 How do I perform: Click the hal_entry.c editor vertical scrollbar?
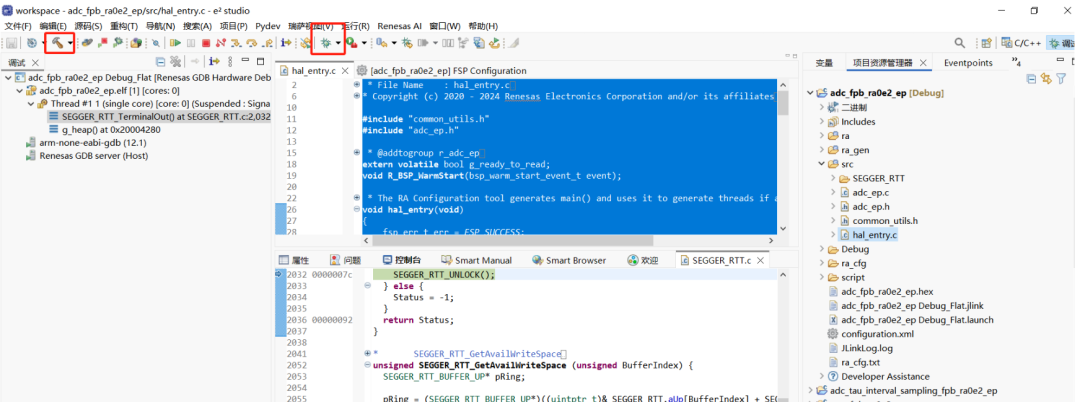click(781, 157)
